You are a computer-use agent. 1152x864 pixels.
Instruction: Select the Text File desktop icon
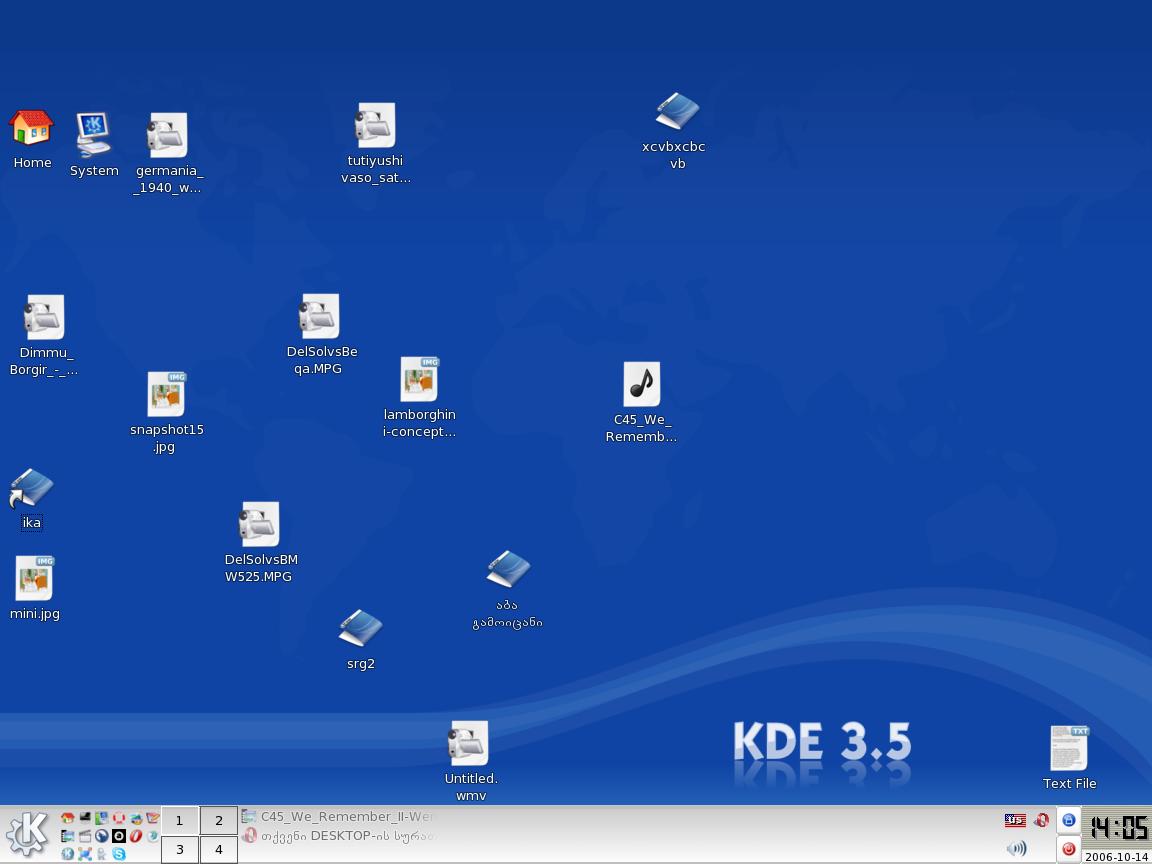1069,749
